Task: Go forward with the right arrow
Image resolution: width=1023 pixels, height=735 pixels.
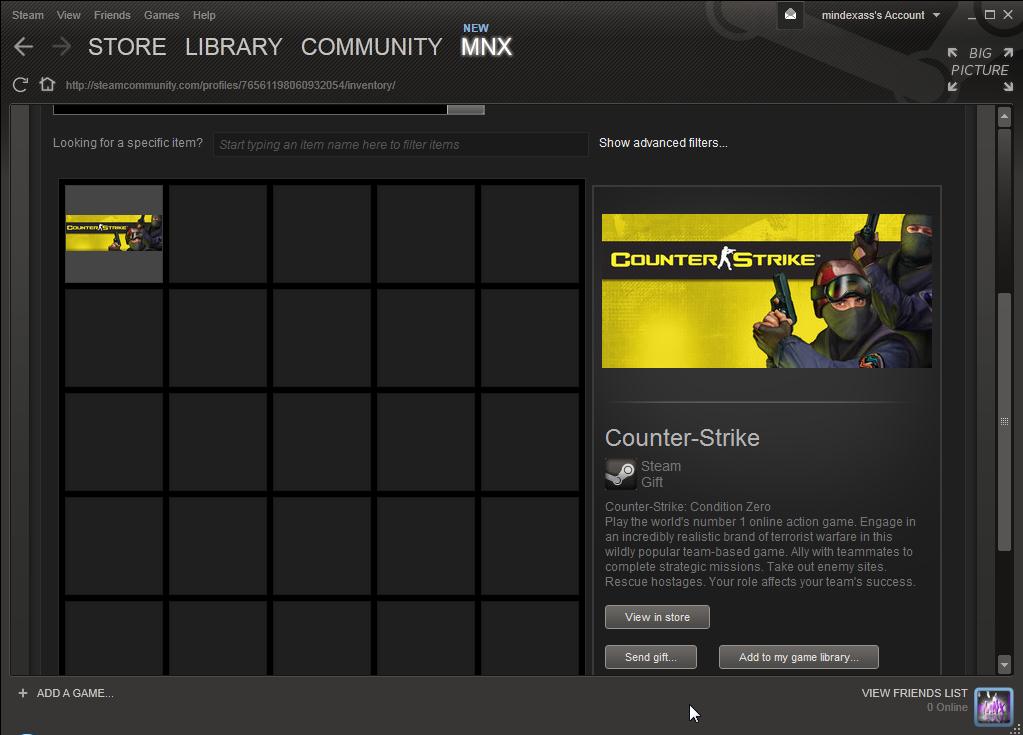Action: tap(61, 46)
